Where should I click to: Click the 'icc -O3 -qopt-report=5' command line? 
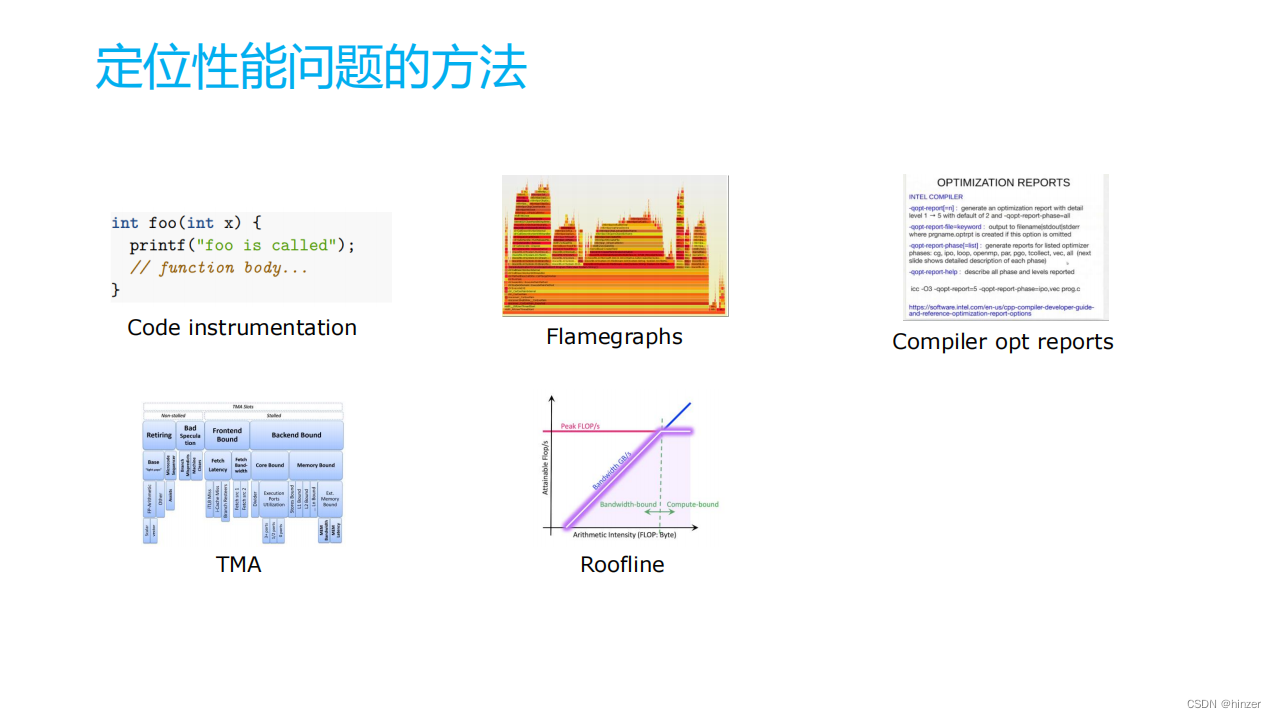pyautogui.click(x=995, y=289)
